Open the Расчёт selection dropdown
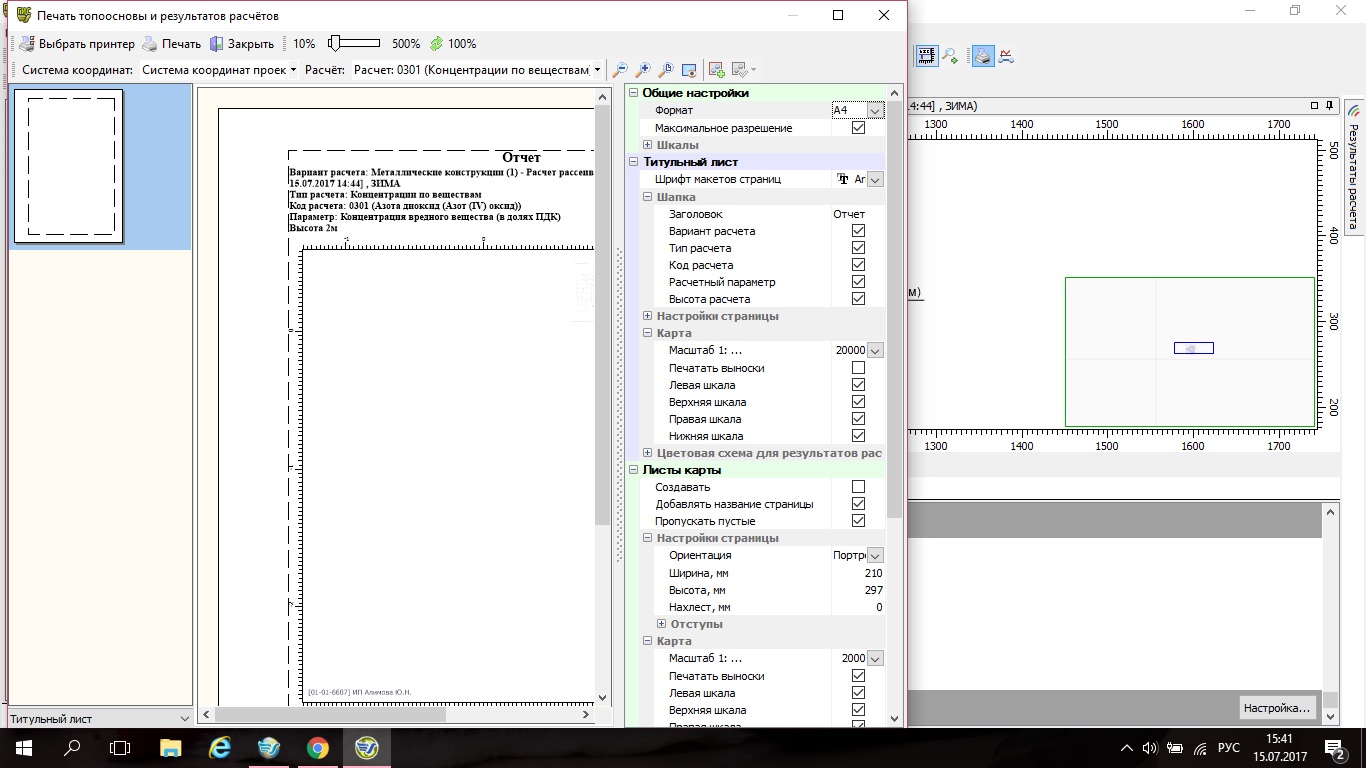 point(597,70)
